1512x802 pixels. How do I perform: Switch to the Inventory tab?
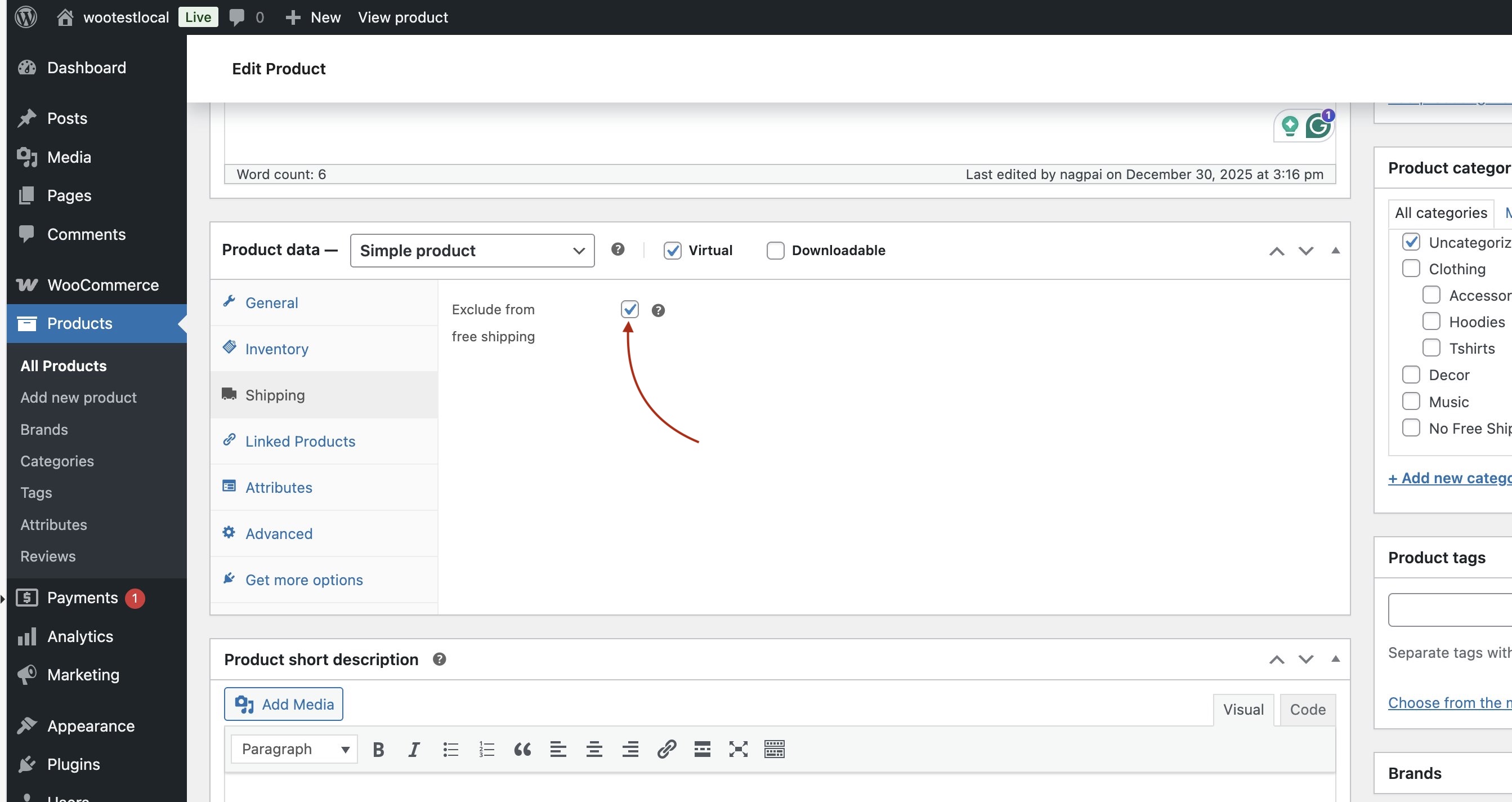pos(276,349)
